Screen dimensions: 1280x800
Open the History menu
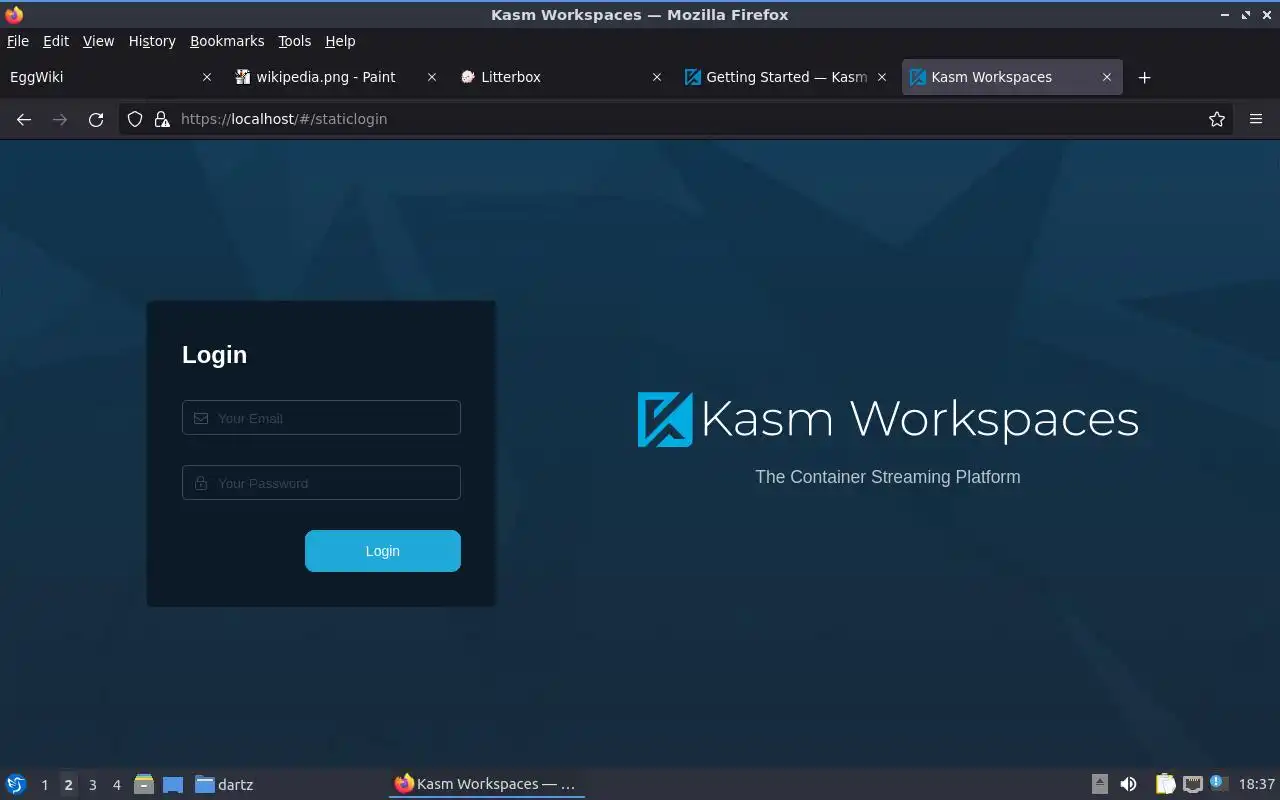pos(152,41)
